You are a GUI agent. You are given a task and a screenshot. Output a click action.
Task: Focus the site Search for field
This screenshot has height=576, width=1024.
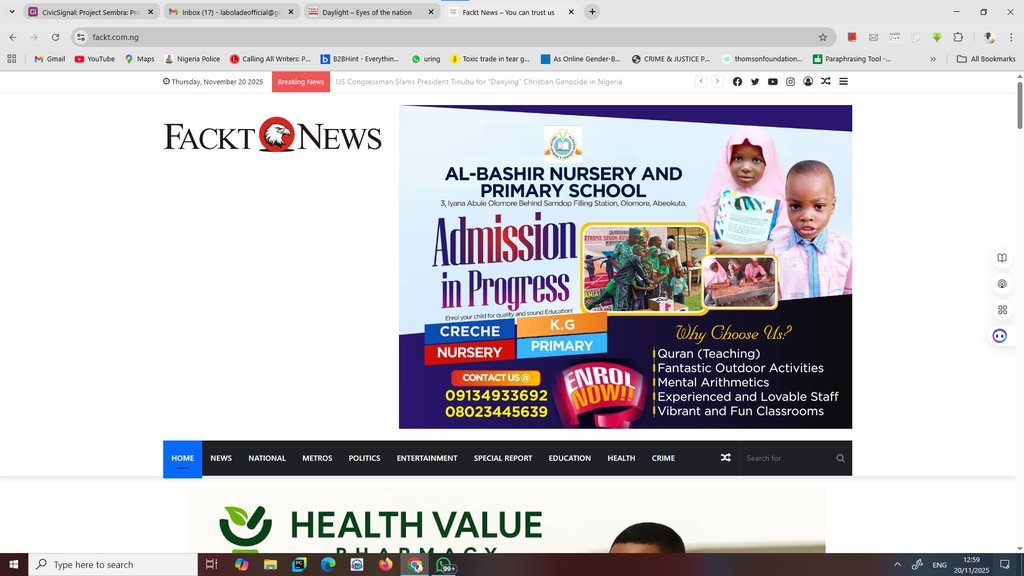(788, 458)
